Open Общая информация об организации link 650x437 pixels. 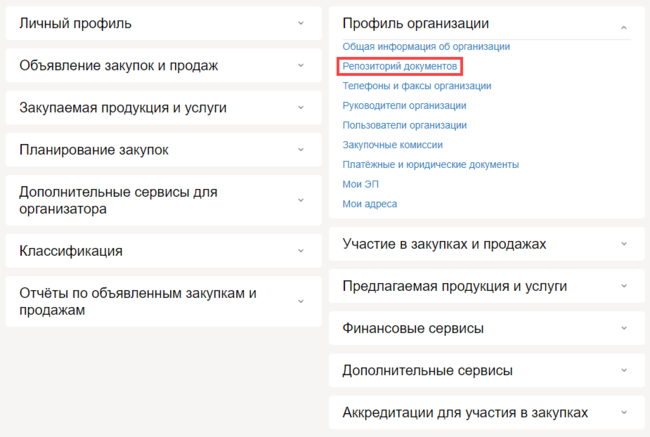coord(426,46)
